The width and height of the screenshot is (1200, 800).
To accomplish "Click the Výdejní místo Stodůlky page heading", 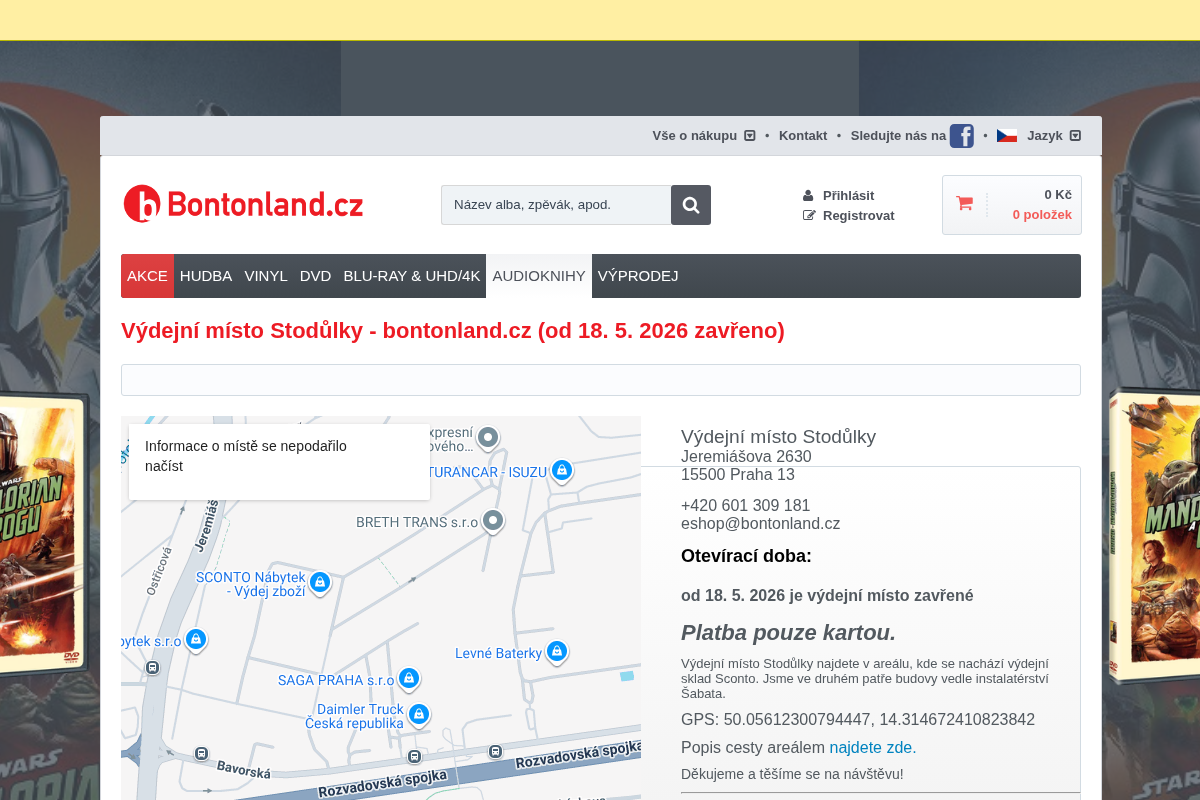I will [453, 331].
